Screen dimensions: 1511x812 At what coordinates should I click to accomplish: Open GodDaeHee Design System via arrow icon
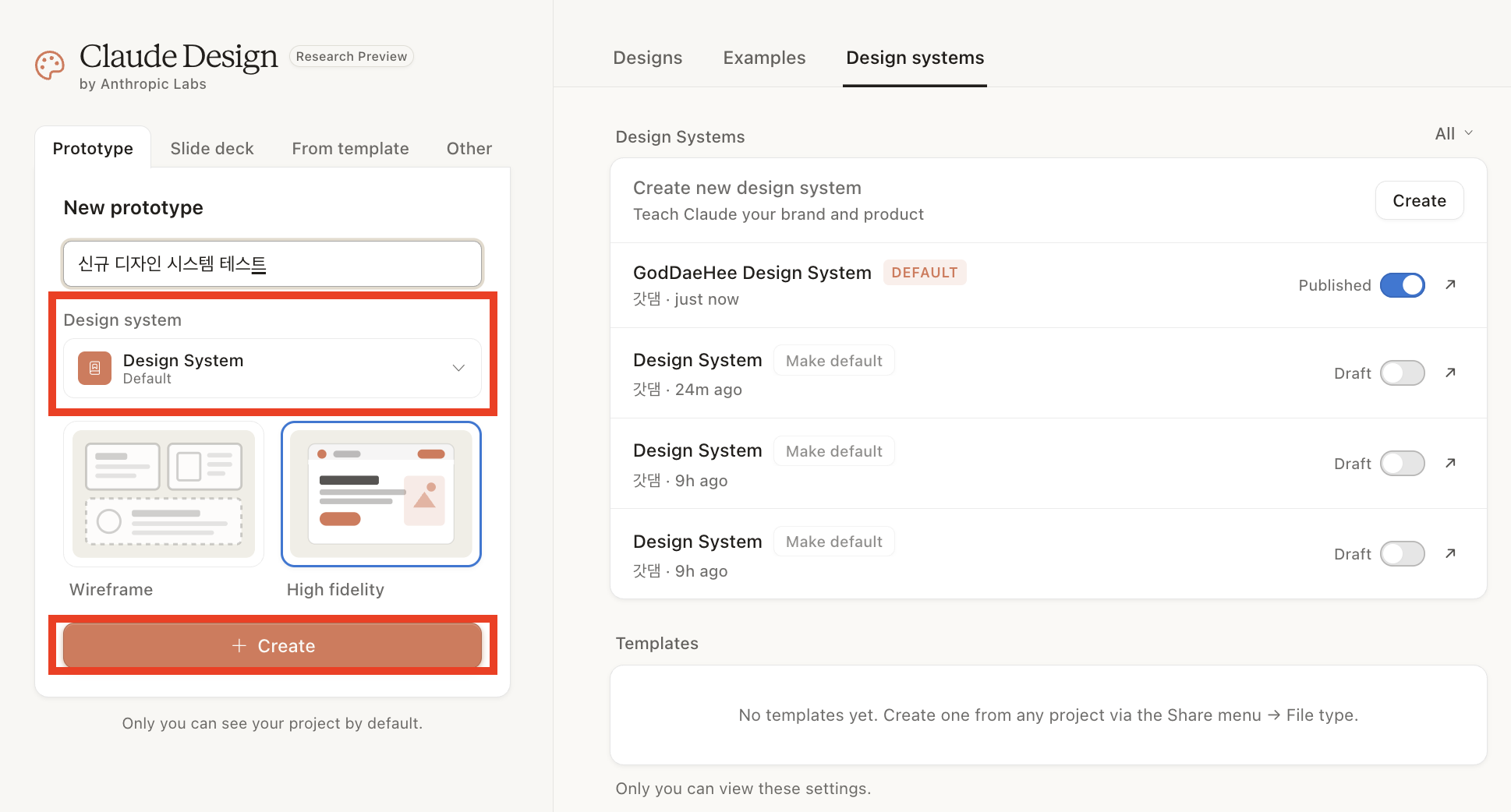(x=1450, y=284)
